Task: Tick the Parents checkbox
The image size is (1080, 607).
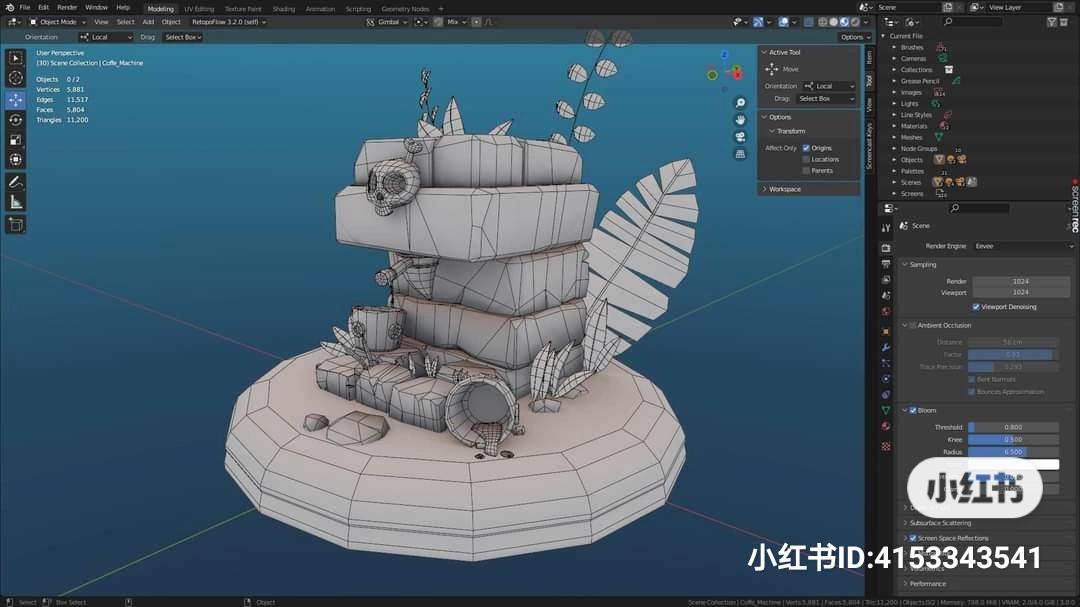Action: click(x=806, y=171)
